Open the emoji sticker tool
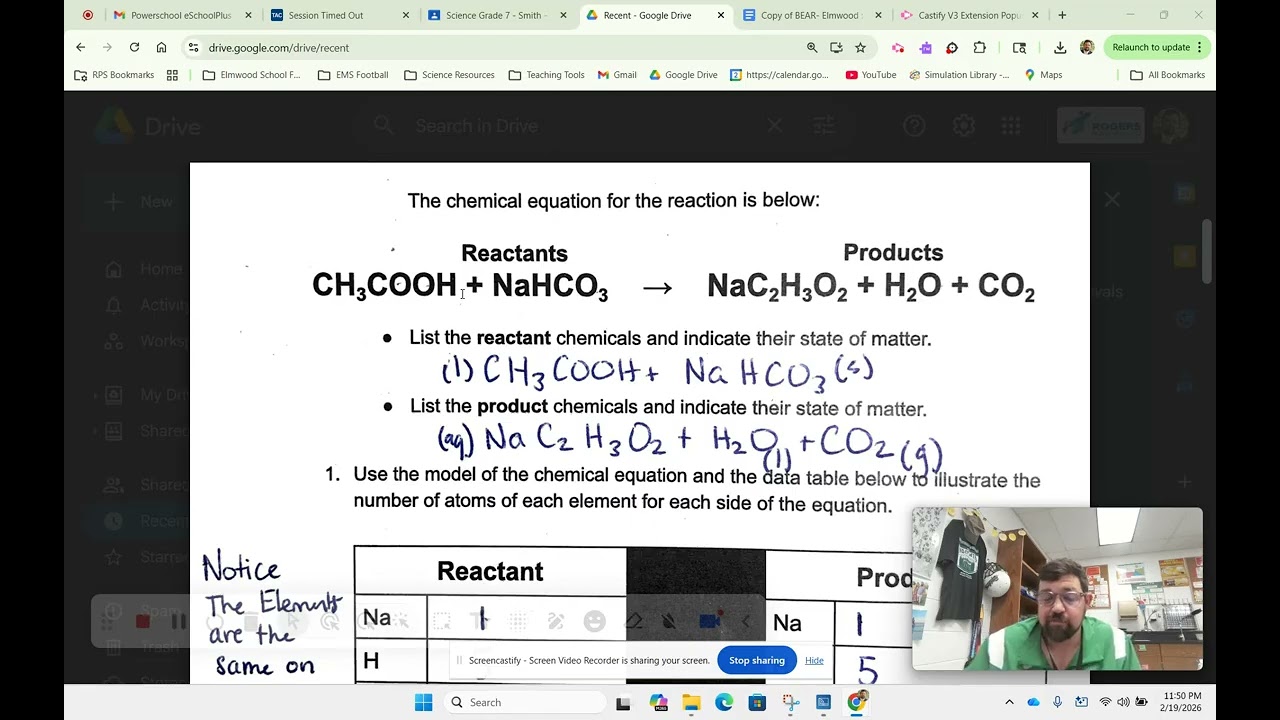The width and height of the screenshot is (1280, 720). (595, 621)
